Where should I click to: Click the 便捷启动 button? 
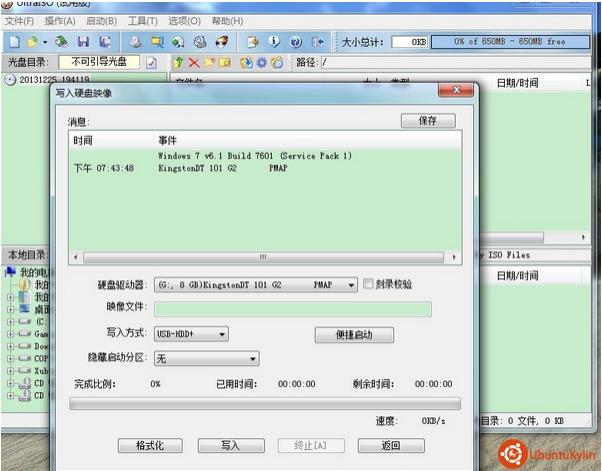[x=353, y=335]
